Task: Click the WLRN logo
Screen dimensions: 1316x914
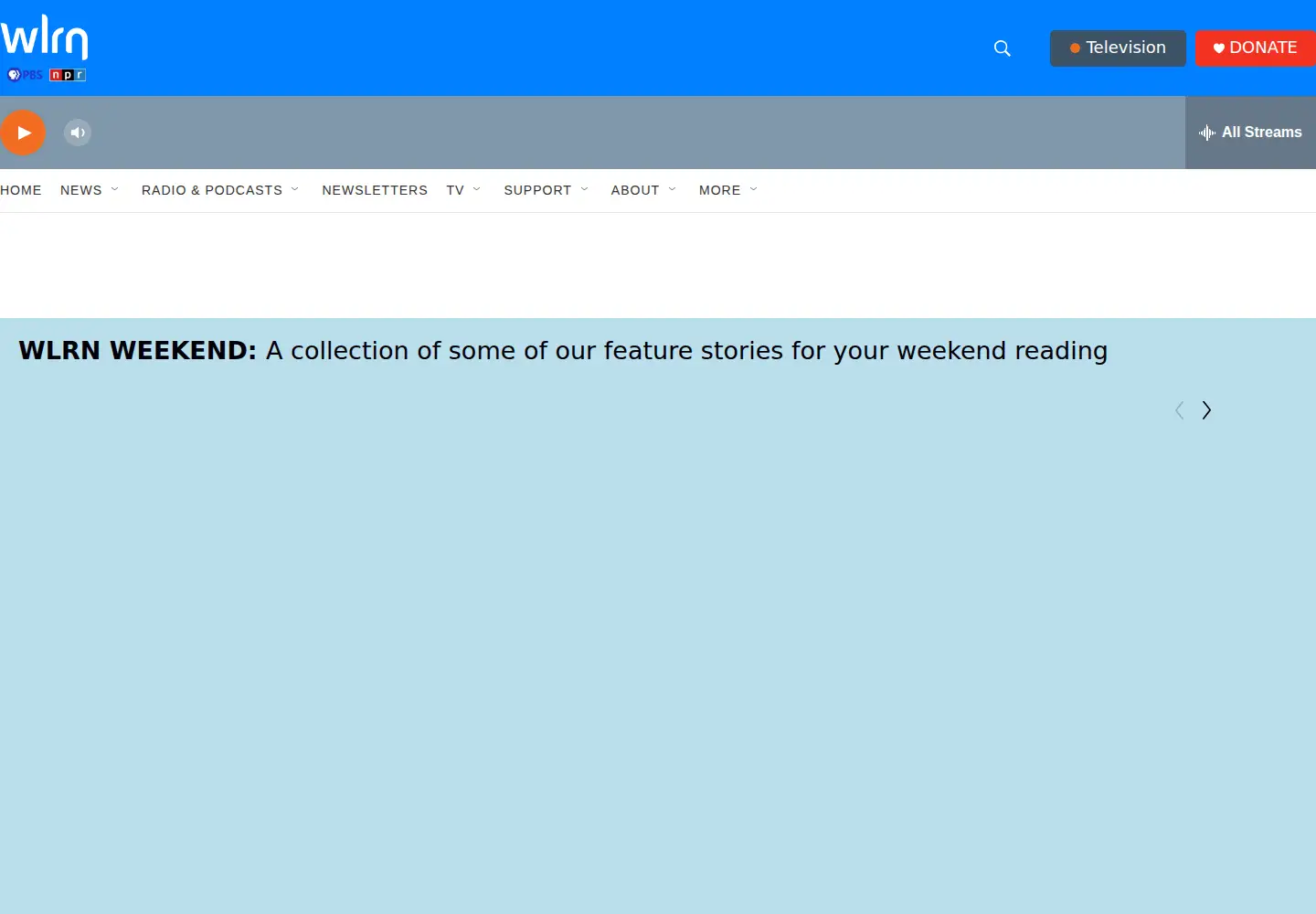Action: point(44,48)
